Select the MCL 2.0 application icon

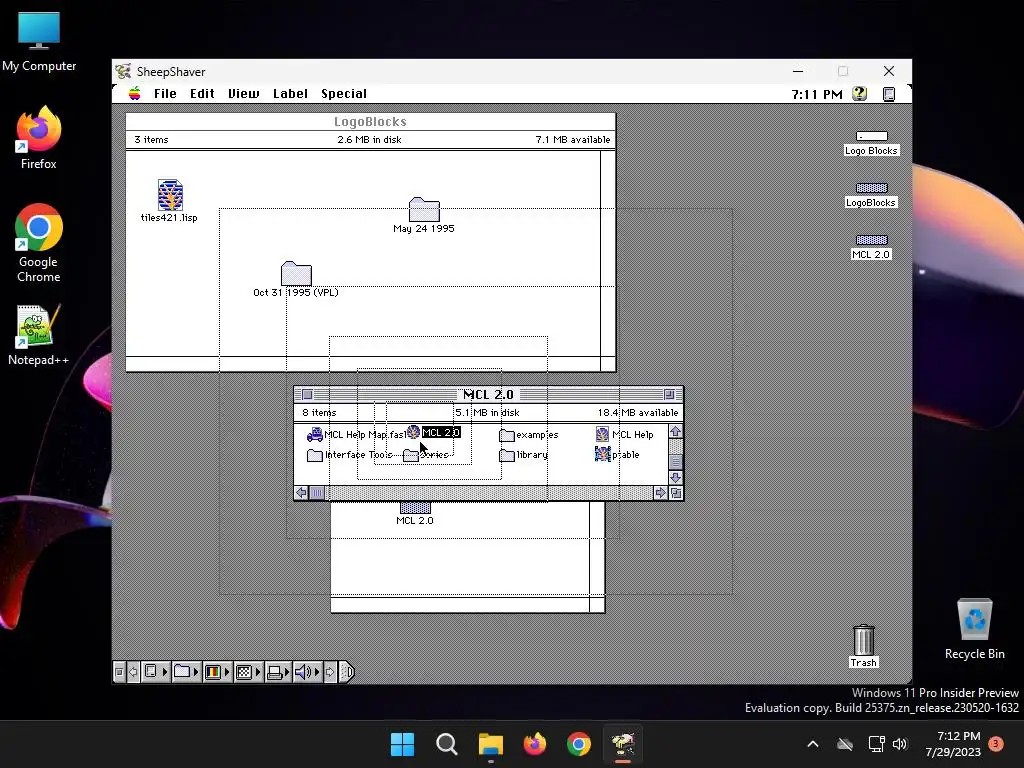434,432
